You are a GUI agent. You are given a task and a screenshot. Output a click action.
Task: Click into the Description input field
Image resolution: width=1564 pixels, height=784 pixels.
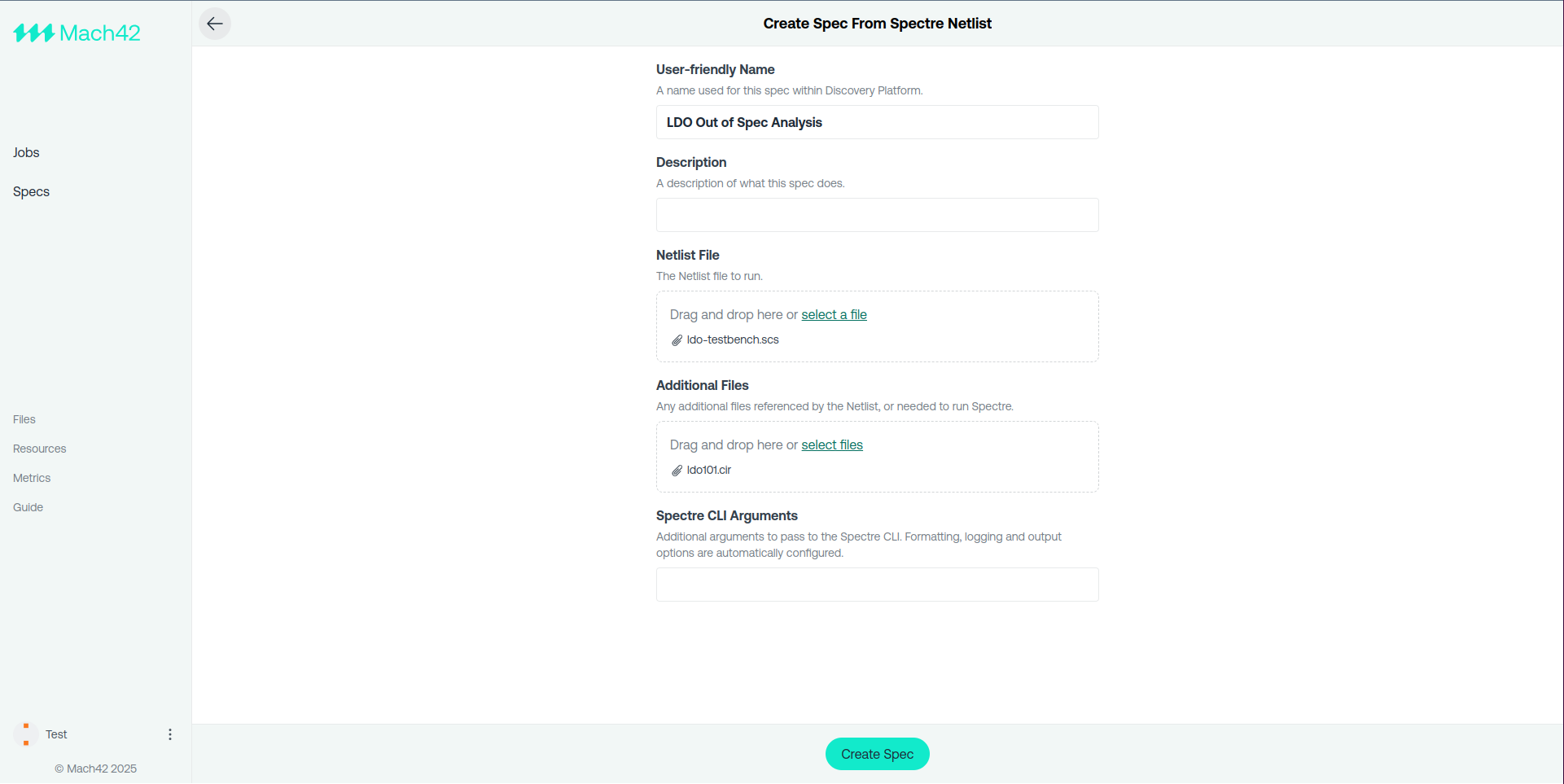pyautogui.click(x=877, y=215)
